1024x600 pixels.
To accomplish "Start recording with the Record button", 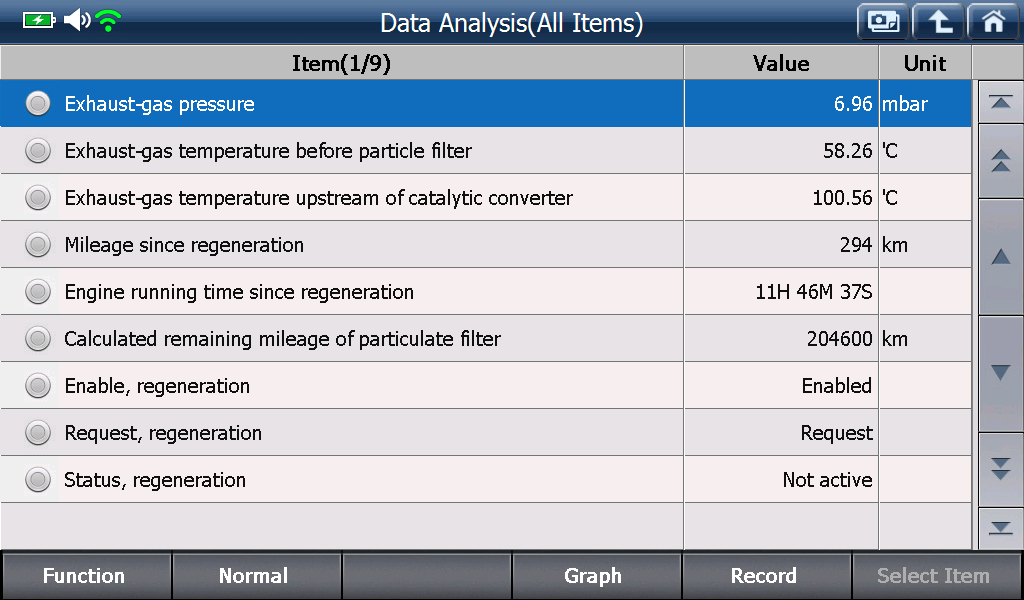I will click(x=765, y=575).
